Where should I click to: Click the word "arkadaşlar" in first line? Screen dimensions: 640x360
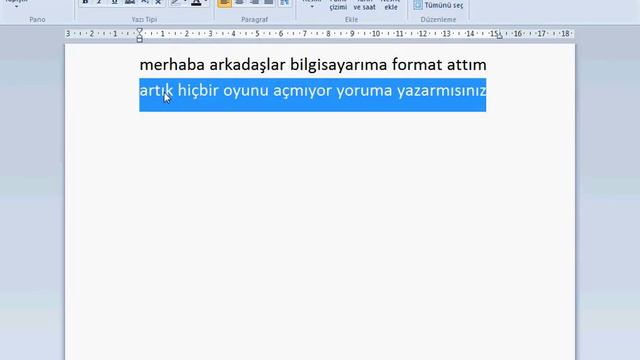pos(247,65)
